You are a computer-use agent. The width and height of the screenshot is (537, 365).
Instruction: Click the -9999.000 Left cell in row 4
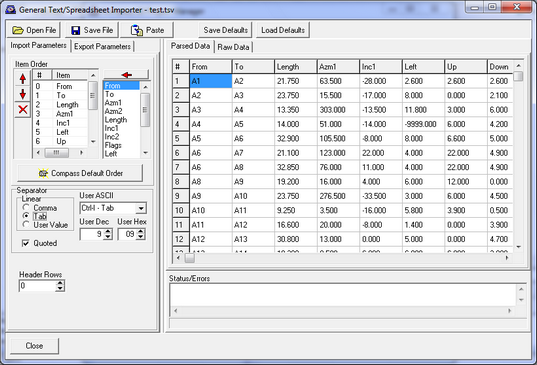(423, 124)
